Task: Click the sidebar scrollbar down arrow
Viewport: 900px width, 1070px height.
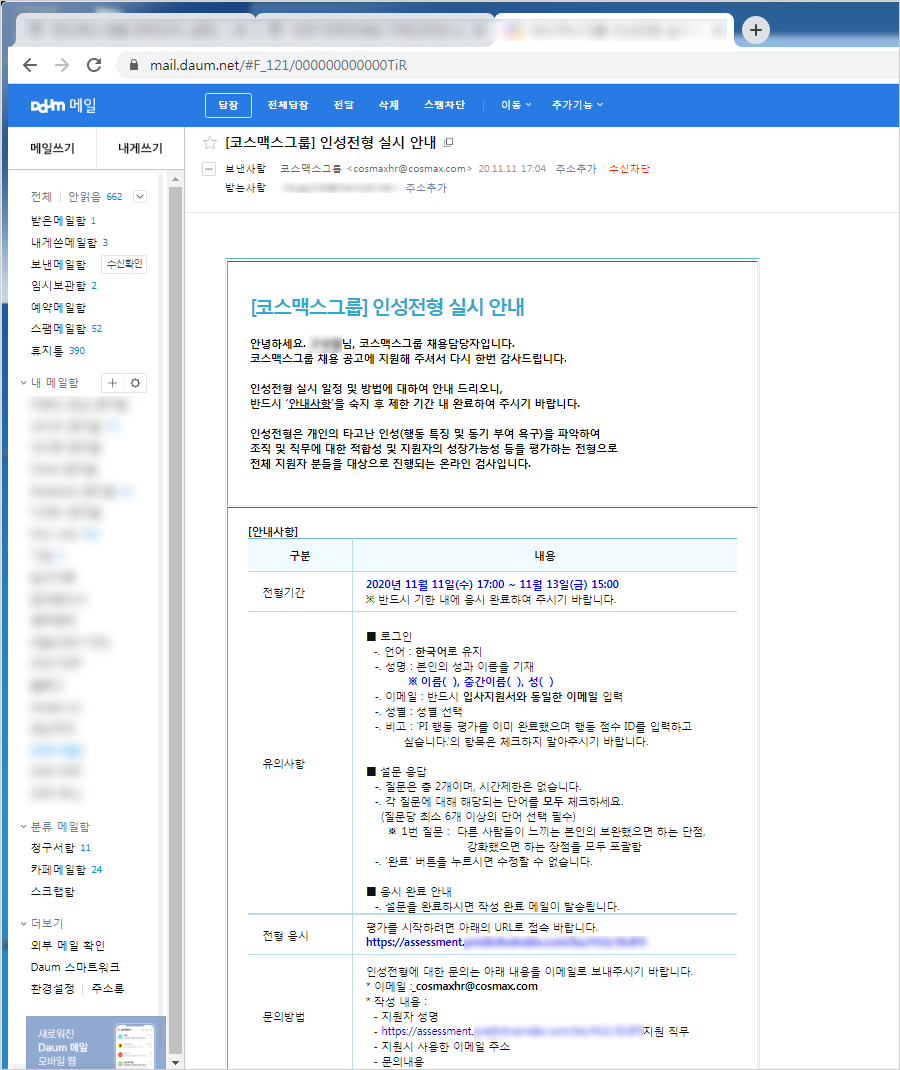Action: click(x=175, y=1062)
